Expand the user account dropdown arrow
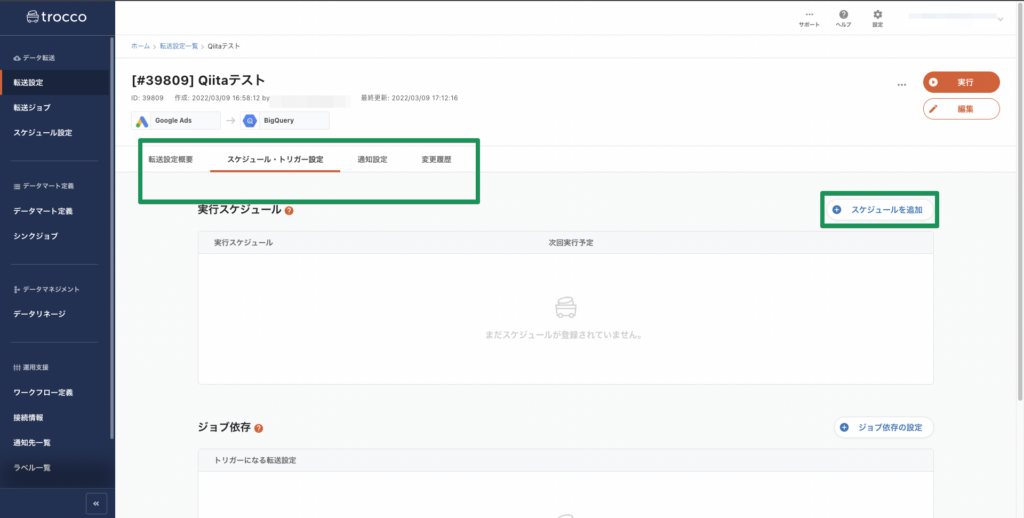 pyautogui.click(x=1000, y=18)
